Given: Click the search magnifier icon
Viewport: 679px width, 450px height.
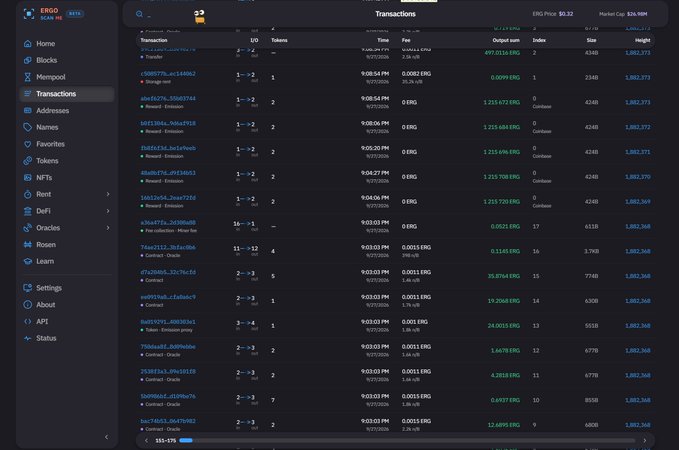Looking at the screenshot, I should (139, 14).
